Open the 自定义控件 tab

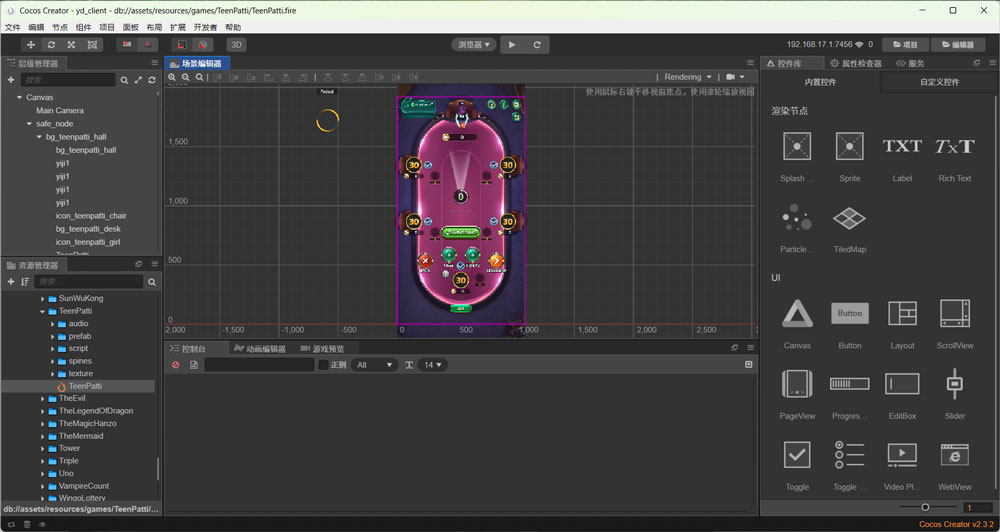click(x=939, y=82)
